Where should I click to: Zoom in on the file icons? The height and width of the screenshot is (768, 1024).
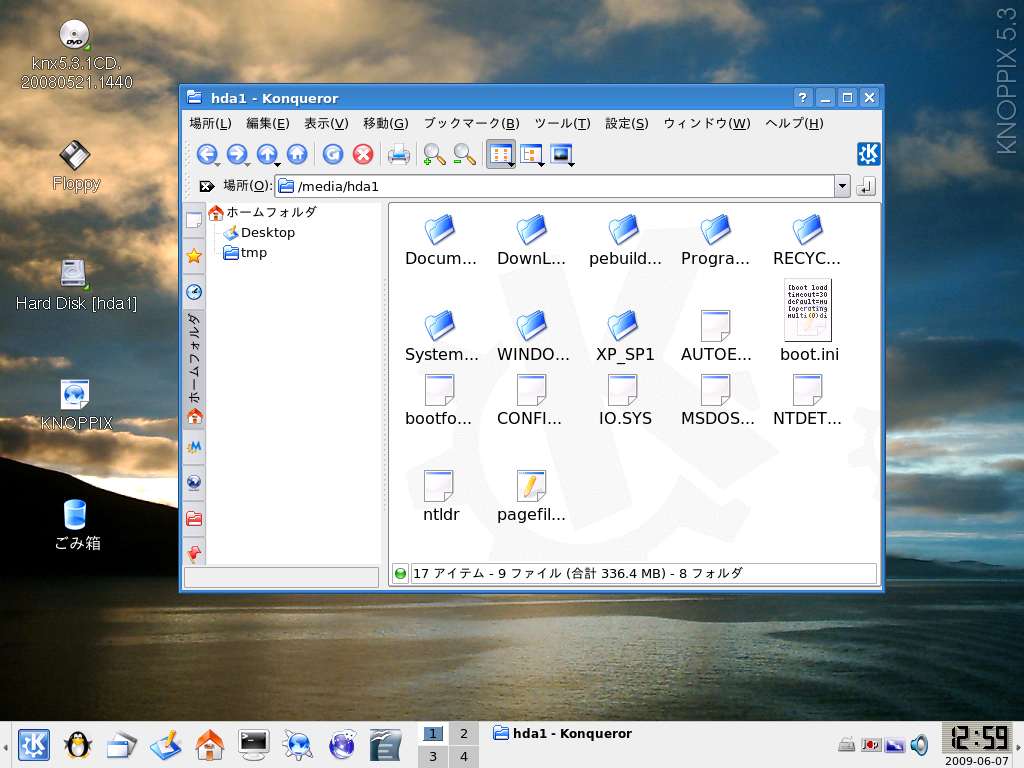pos(434,154)
